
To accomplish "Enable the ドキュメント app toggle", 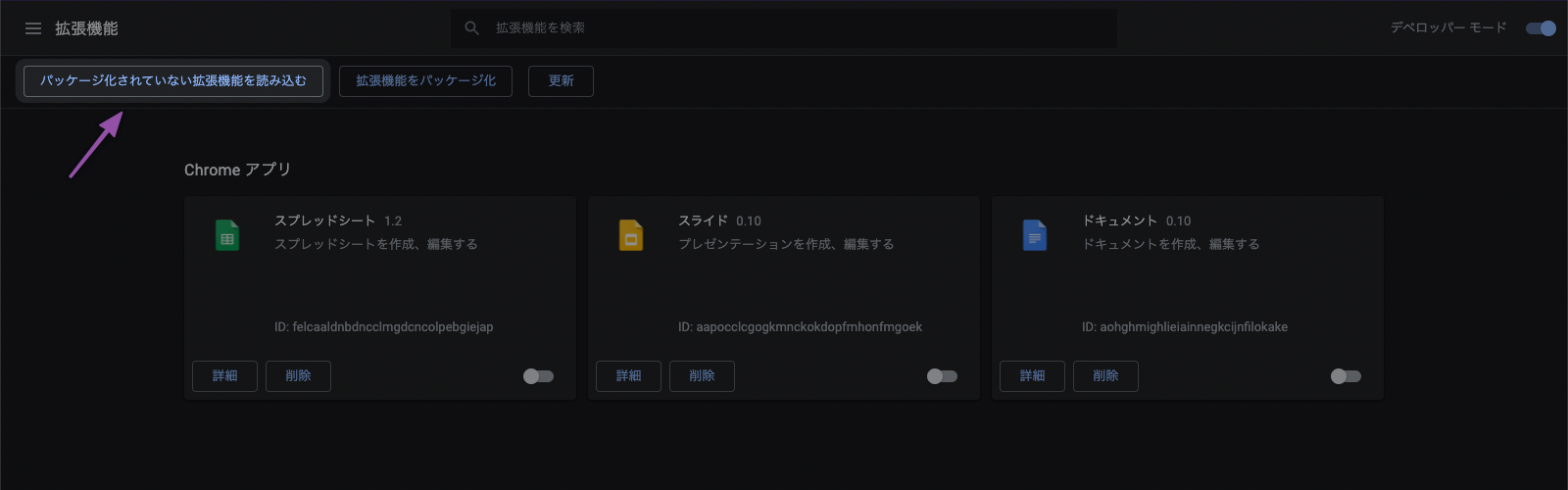I will 1346,376.
